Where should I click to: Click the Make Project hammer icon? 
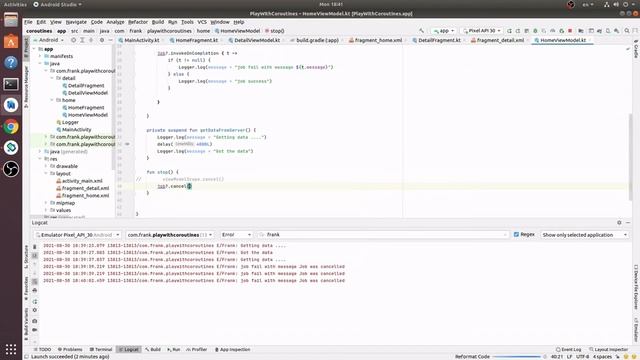pos(422,31)
